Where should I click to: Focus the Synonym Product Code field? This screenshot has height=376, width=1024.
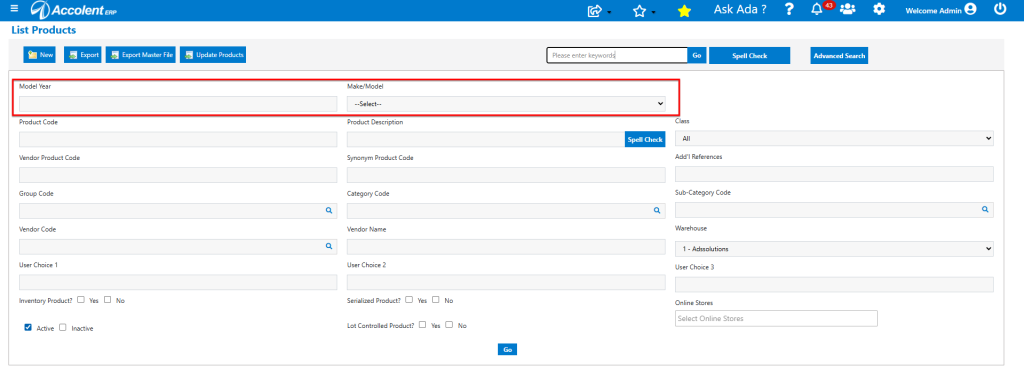(x=506, y=175)
